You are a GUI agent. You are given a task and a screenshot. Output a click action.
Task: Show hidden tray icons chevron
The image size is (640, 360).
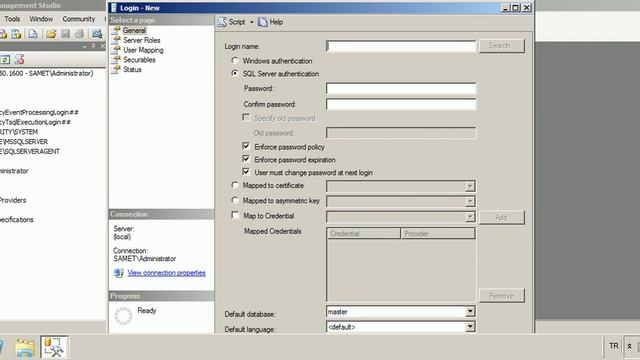click(x=629, y=346)
